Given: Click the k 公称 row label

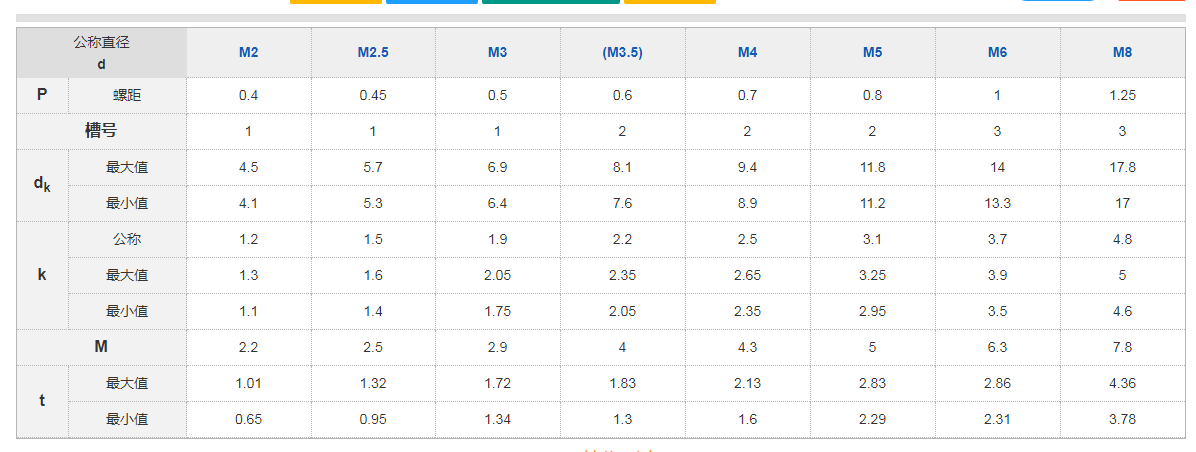Looking at the screenshot, I should (x=127, y=240).
